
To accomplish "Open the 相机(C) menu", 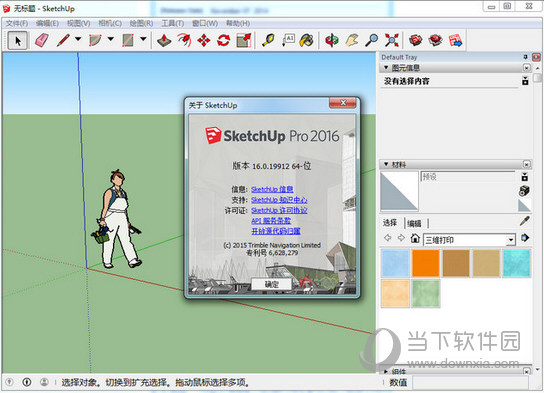I will (110, 23).
